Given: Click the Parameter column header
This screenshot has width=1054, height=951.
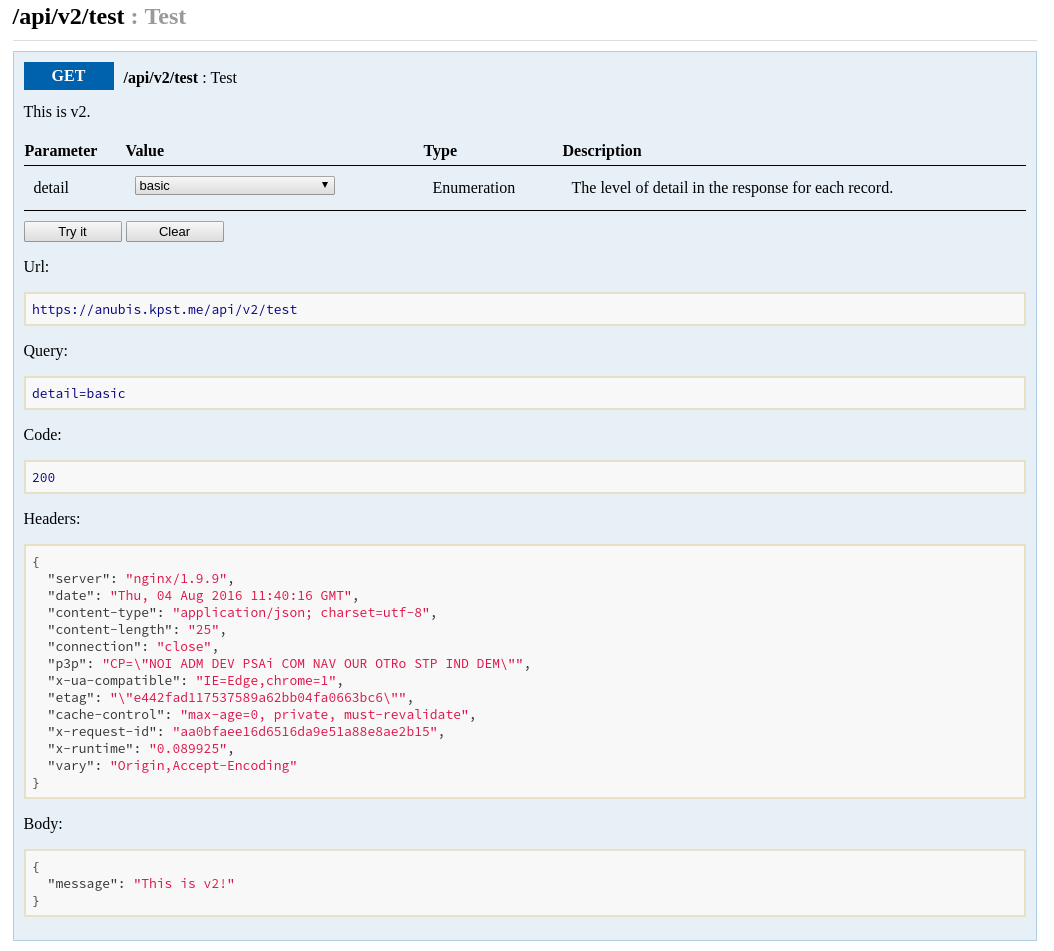Looking at the screenshot, I should click(x=60, y=151).
